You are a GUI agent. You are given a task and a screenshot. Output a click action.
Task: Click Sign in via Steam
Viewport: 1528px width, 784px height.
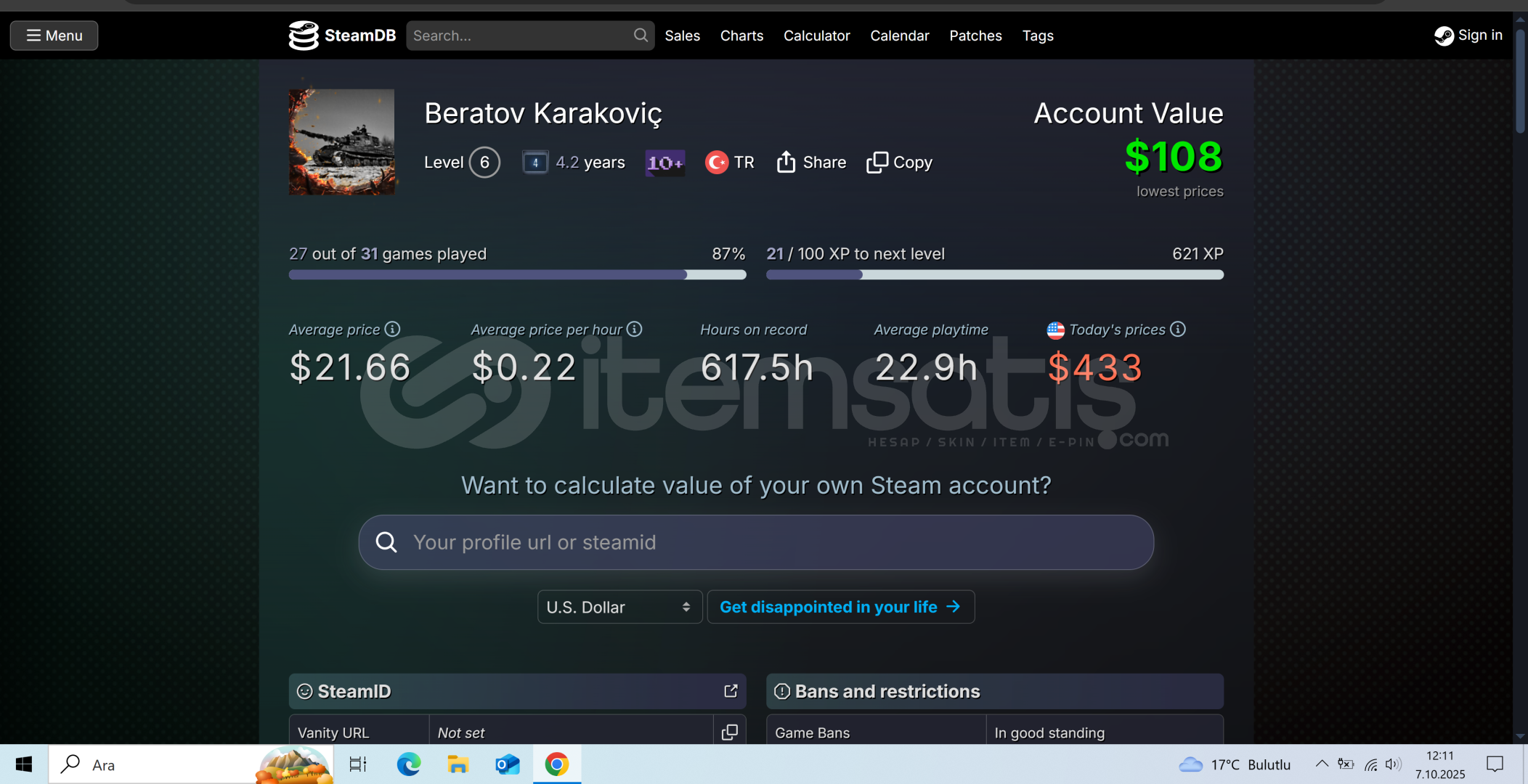click(1468, 35)
